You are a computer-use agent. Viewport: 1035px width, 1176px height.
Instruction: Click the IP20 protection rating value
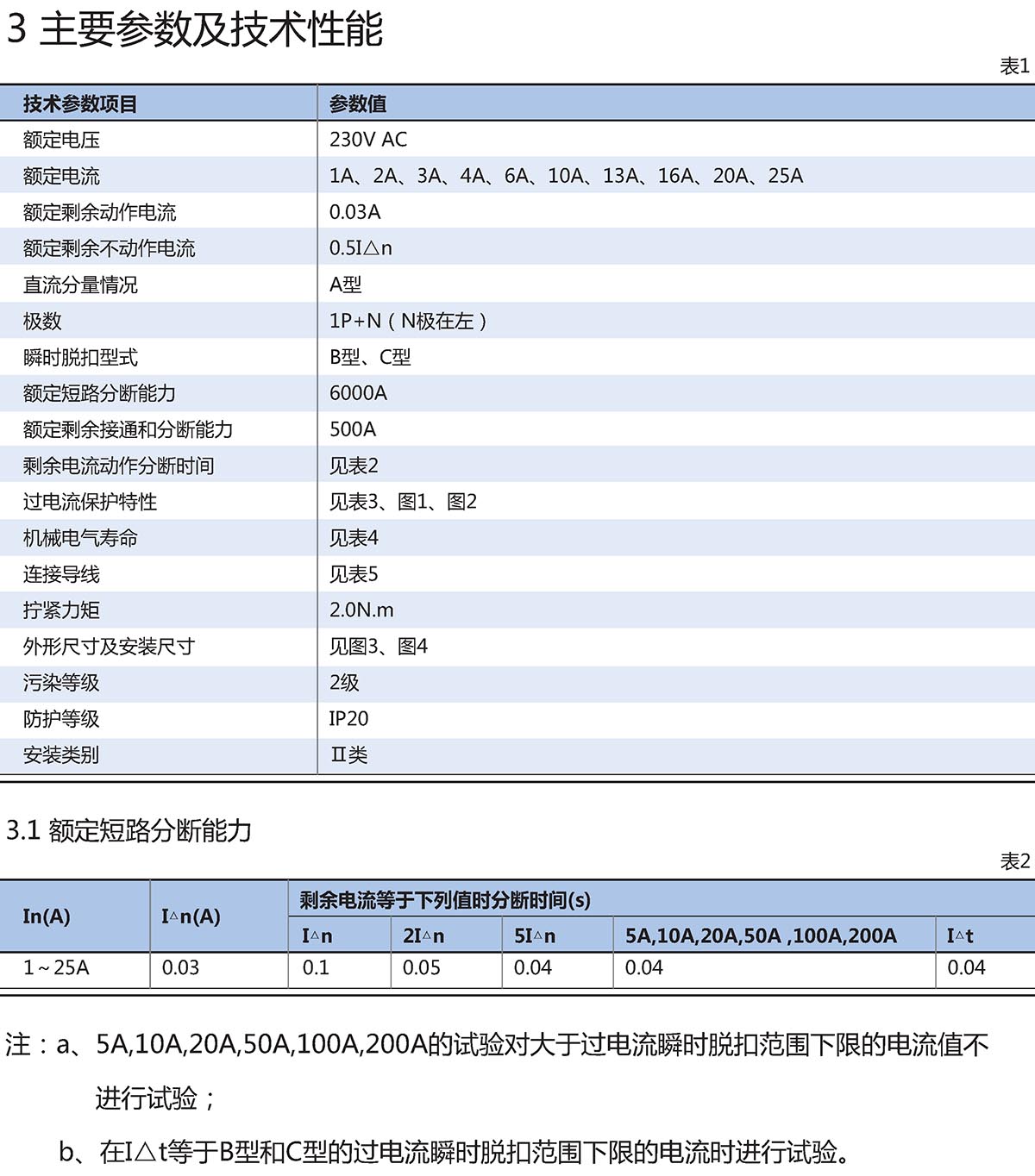[348, 719]
